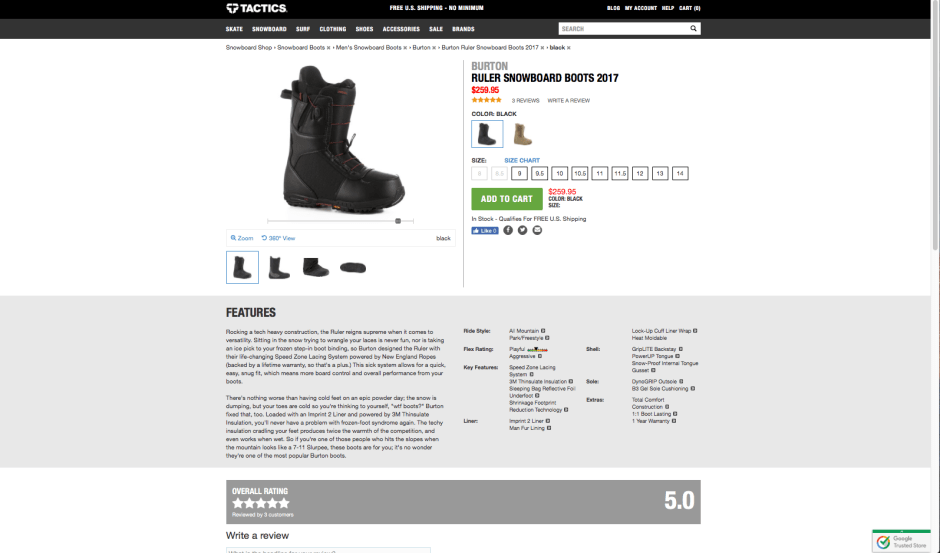This screenshot has height=553, width=940.
Task: Click the Facebook Like button
Action: pos(484,230)
